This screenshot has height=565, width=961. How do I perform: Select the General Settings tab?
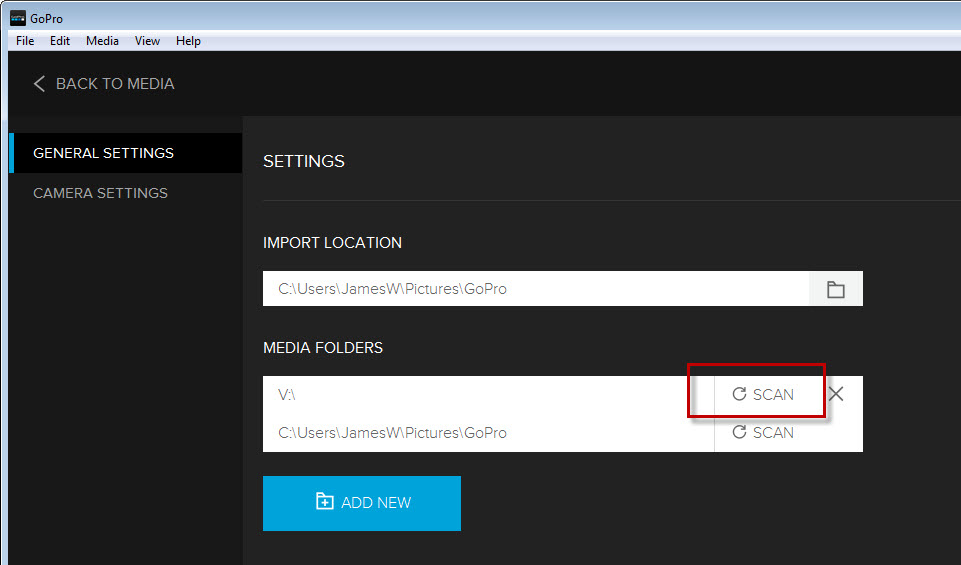pyautogui.click(x=104, y=153)
